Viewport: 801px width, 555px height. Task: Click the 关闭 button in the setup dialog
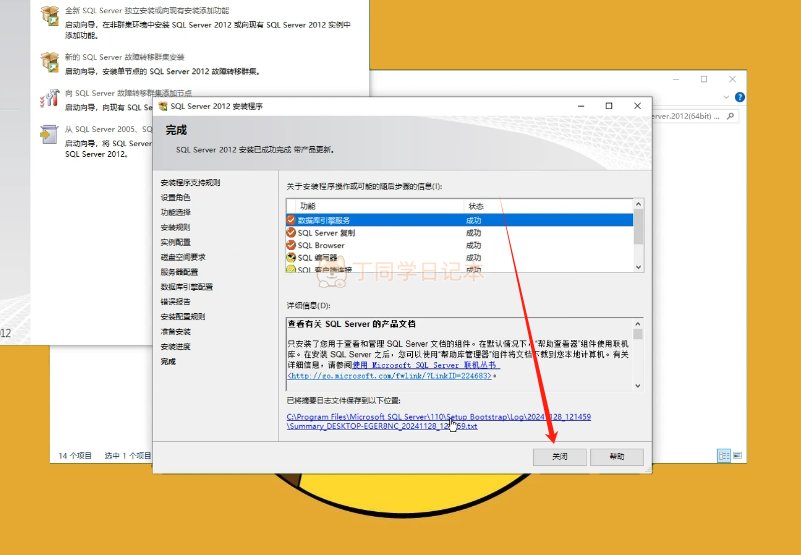[559, 456]
